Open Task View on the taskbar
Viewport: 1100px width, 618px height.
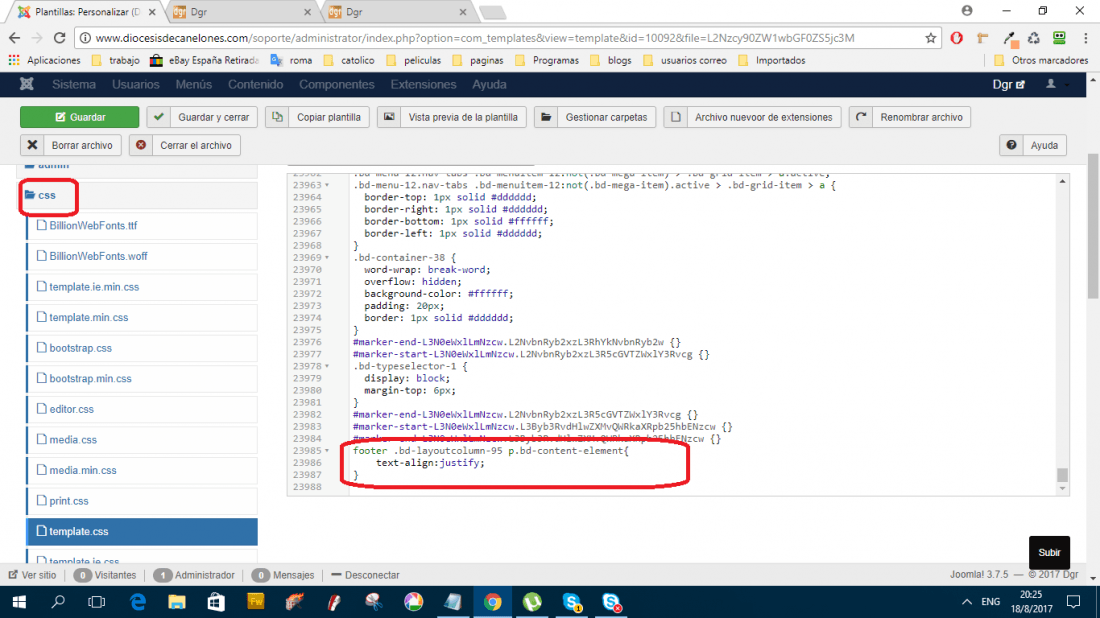(x=97, y=602)
